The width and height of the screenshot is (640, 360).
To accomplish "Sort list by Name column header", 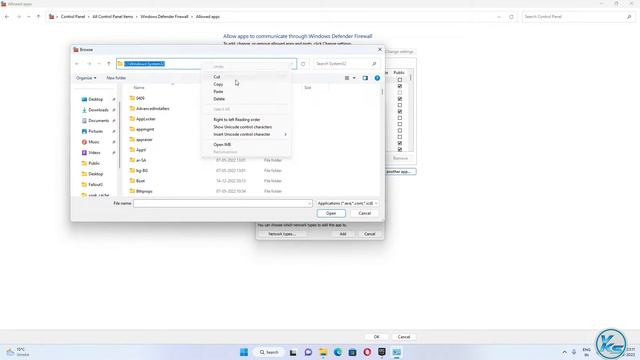I will pos(139,88).
